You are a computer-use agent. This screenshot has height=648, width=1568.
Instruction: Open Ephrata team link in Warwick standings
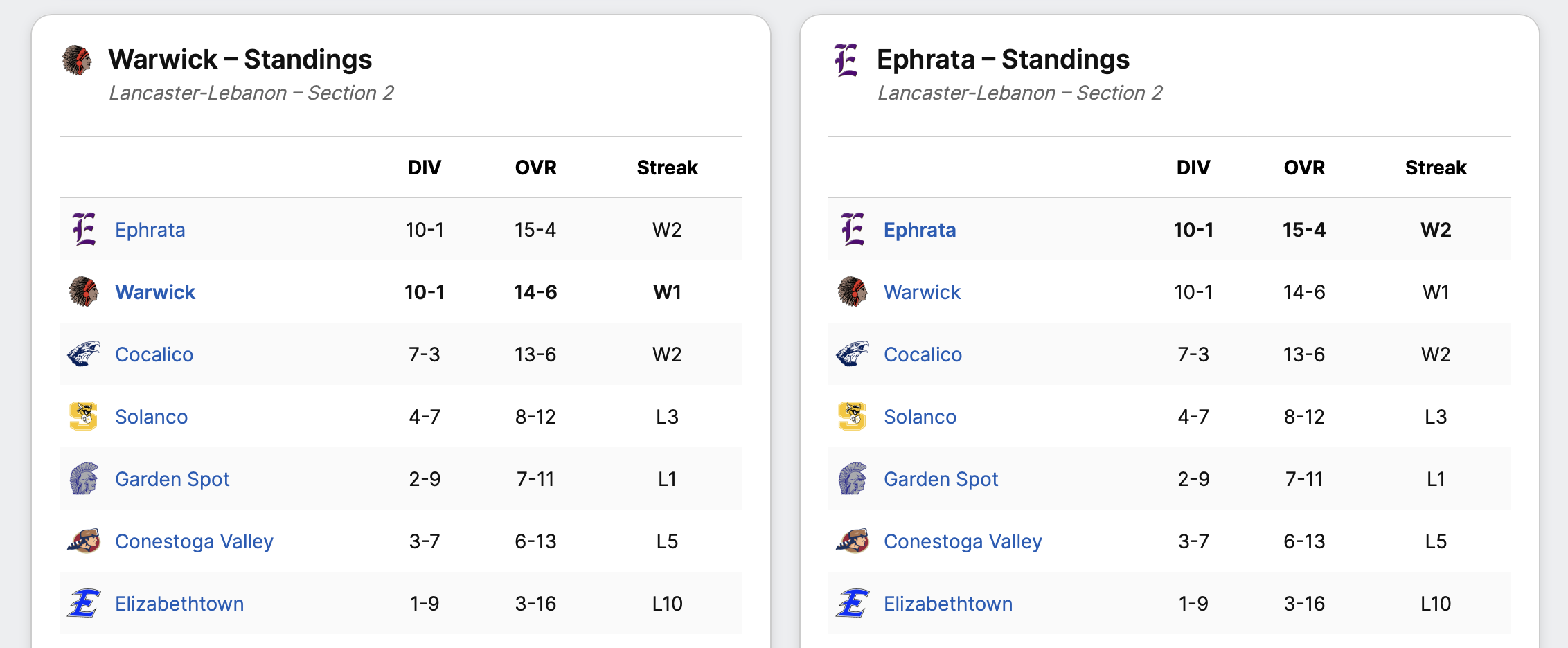click(150, 230)
